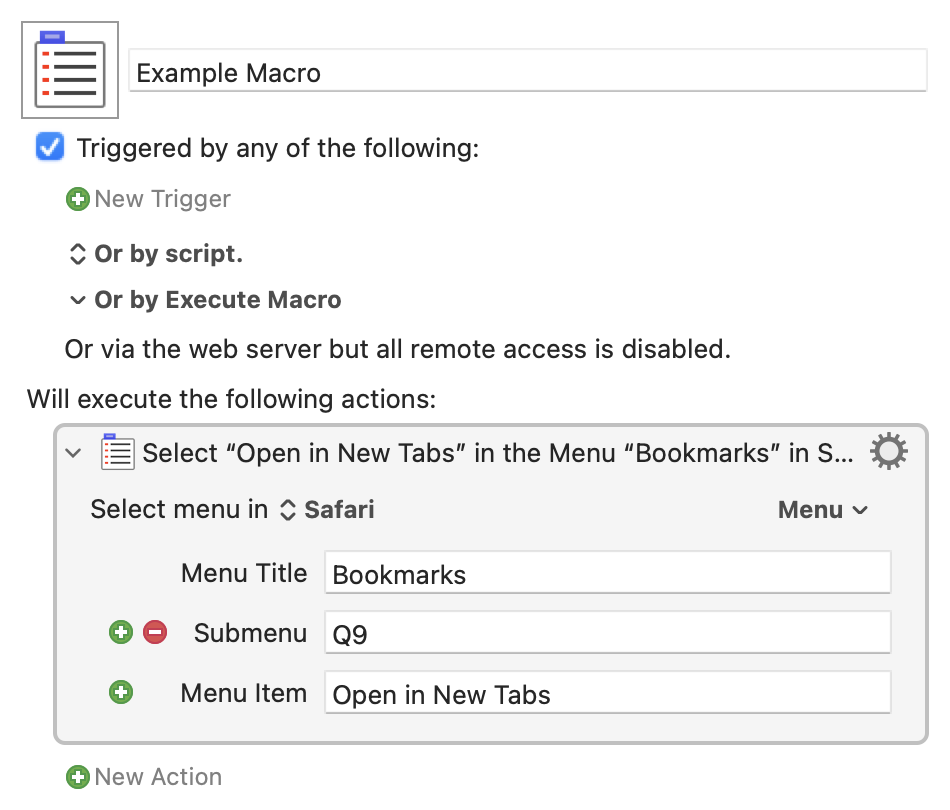Viewport: 950px width, 810px height.
Task: Click the green plus icon for New Action
Action: coord(78,777)
